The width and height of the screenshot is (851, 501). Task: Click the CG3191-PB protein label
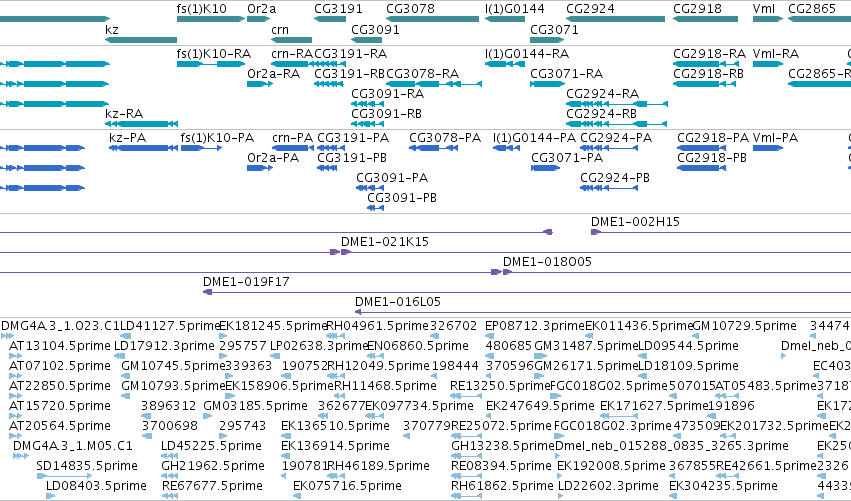pos(352,158)
